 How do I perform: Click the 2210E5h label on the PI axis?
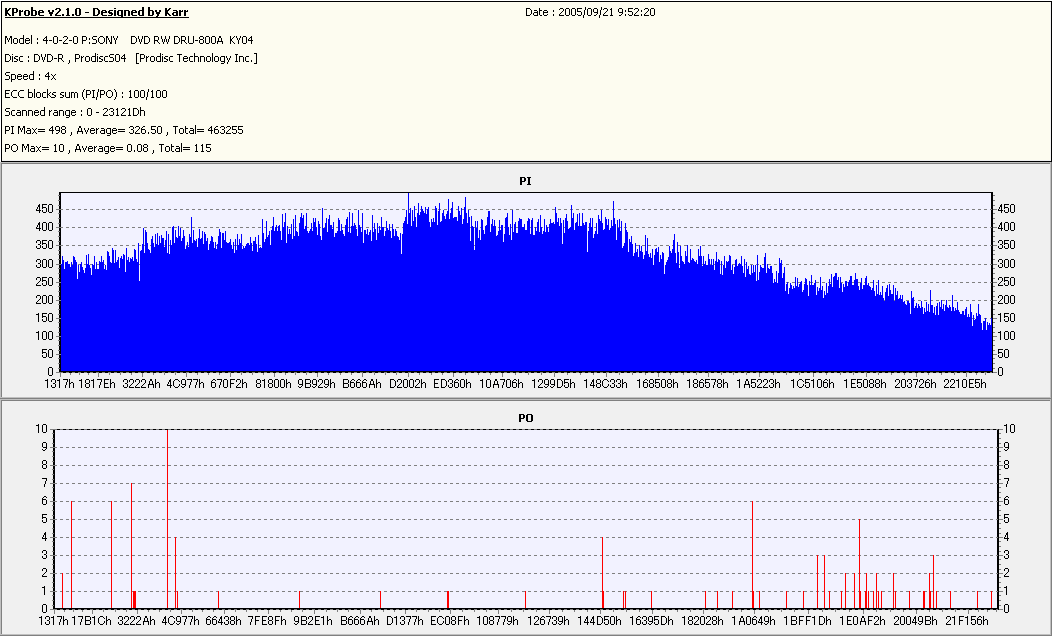click(x=965, y=384)
